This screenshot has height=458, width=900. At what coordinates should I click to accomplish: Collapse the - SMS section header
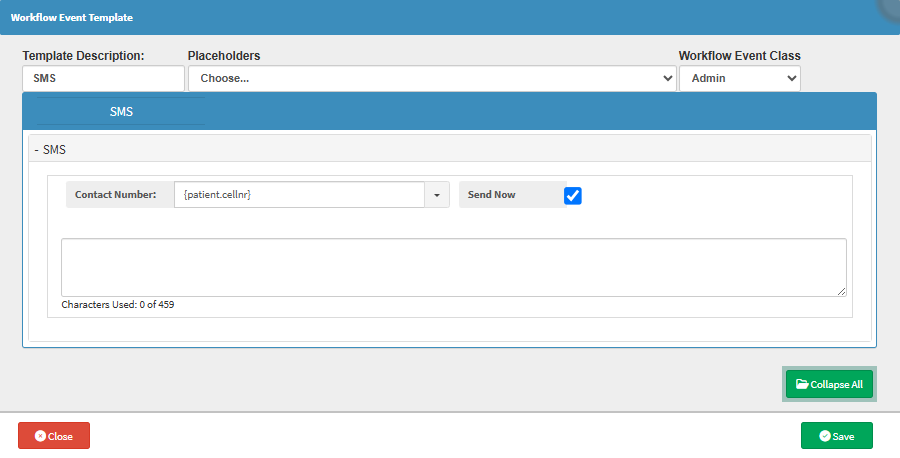click(x=449, y=149)
